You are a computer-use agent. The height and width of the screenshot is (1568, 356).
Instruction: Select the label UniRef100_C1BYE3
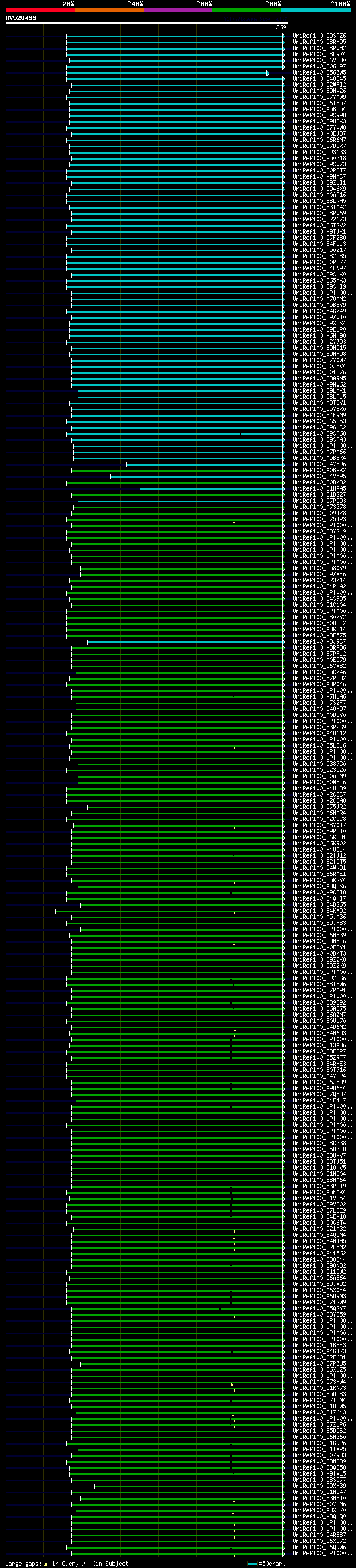(319, 1345)
